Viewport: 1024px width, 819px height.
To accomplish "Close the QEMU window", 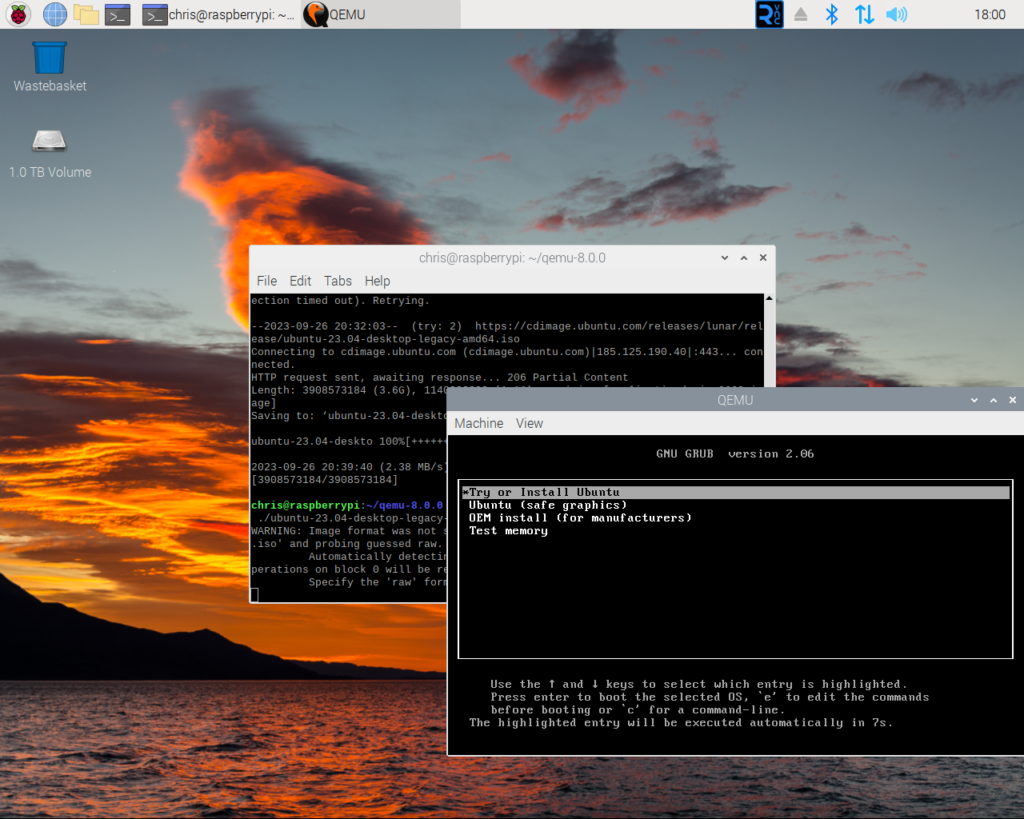I will [x=1013, y=400].
